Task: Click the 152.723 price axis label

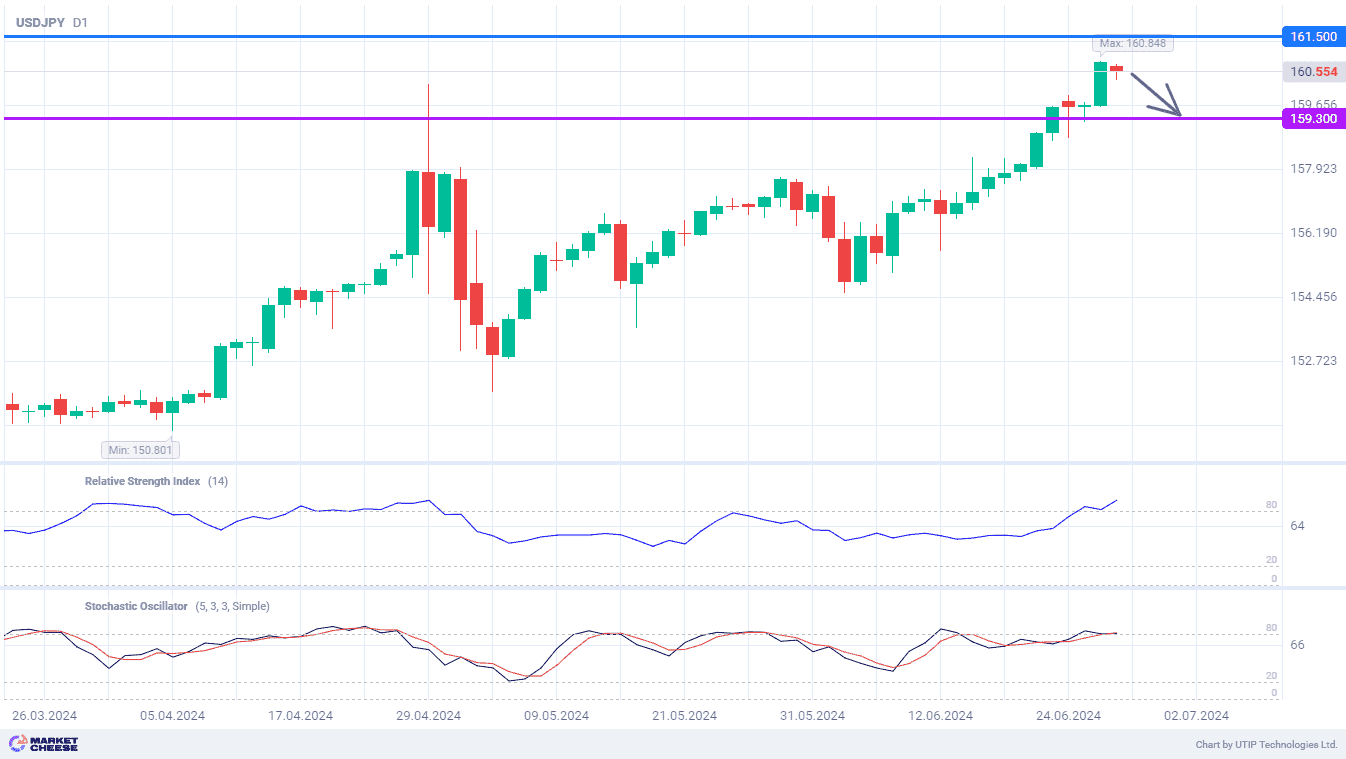Action: pos(1313,360)
